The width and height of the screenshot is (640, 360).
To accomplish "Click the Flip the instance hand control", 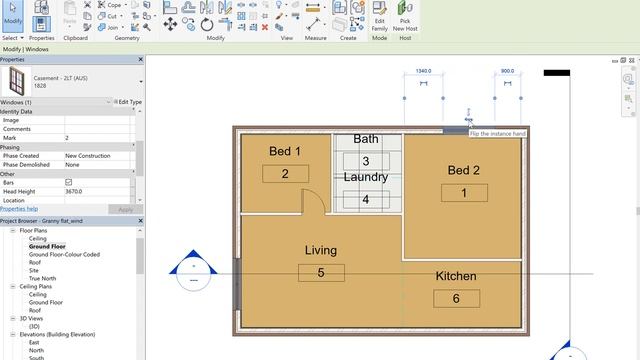I will pyautogui.click(x=469, y=120).
